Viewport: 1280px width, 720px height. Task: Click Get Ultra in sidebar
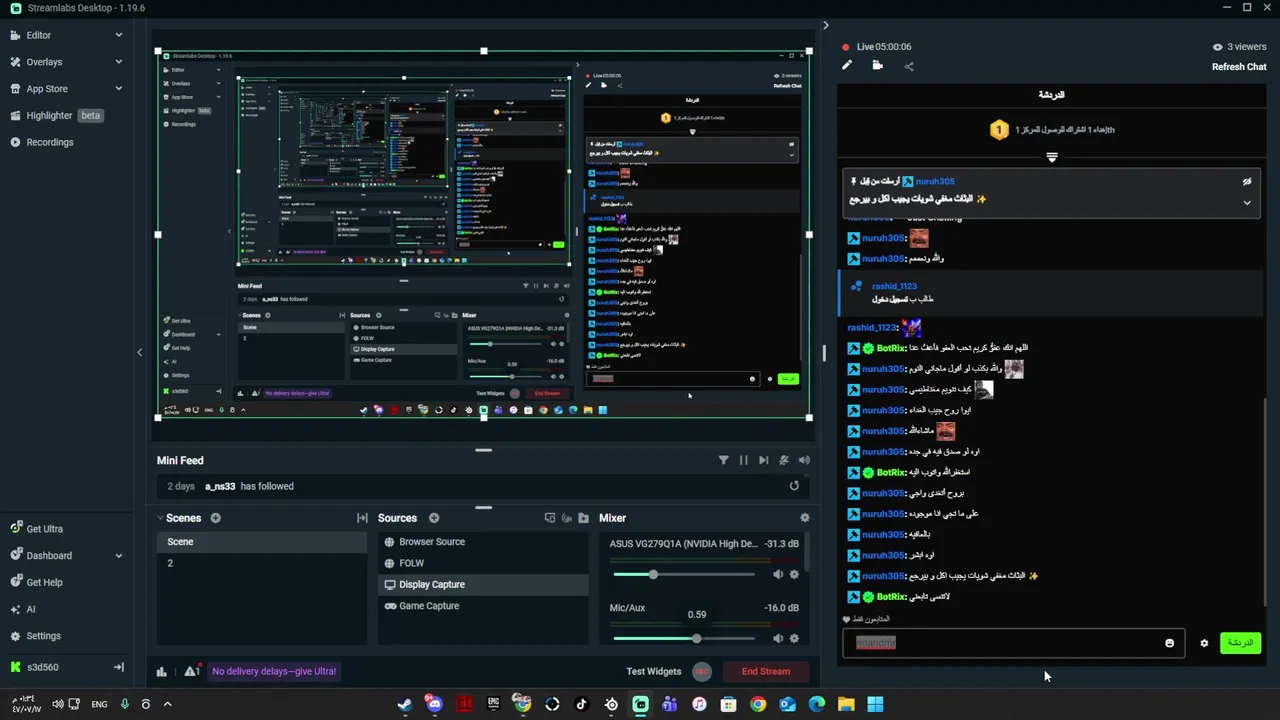click(44, 529)
